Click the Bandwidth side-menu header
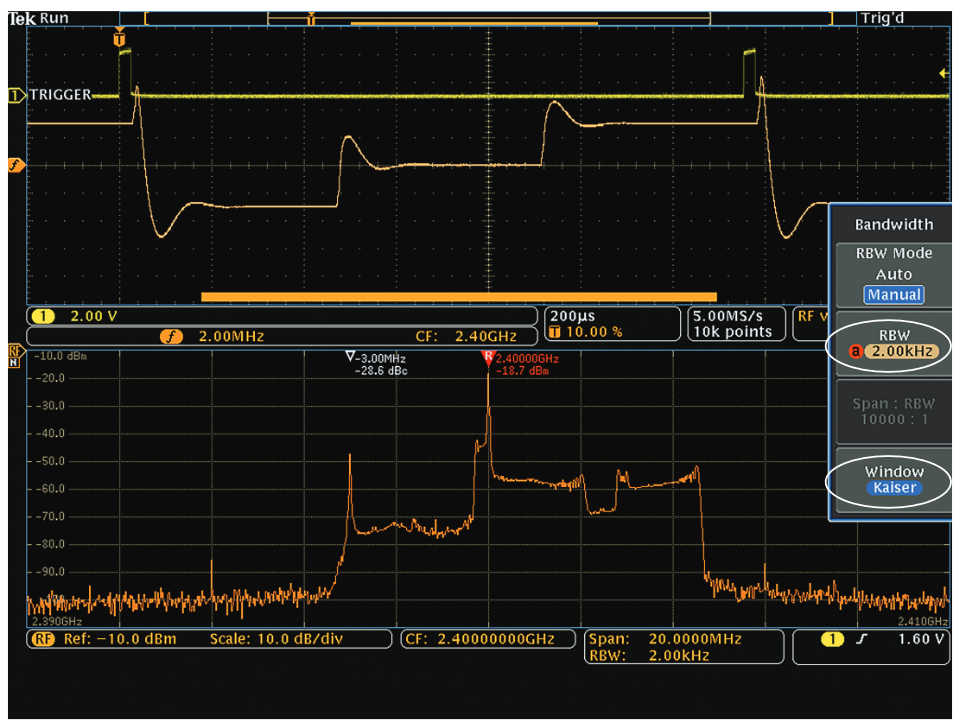 point(893,224)
